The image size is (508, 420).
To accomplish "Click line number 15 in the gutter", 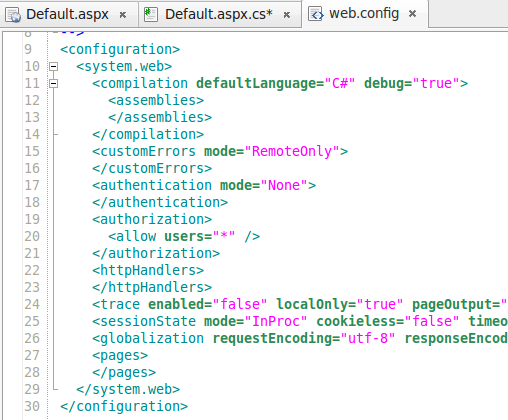I will coord(32,151).
